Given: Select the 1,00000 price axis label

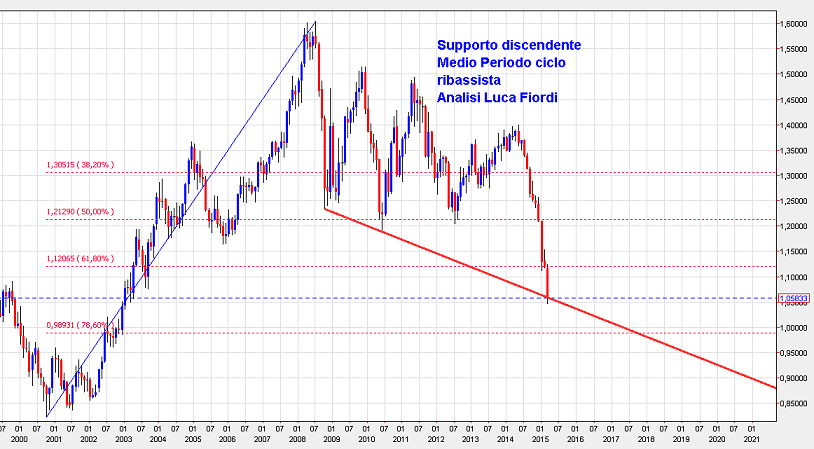Looking at the screenshot, I should 794,328.
